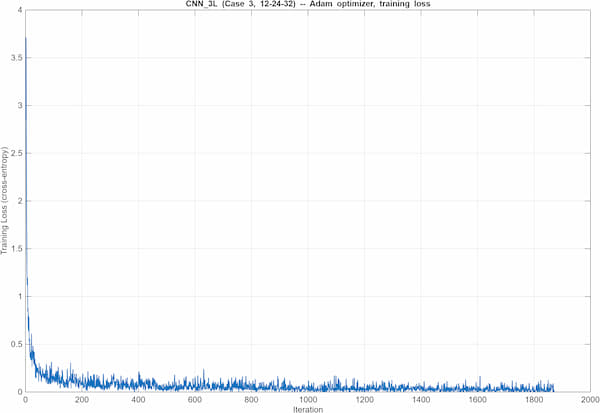Click the y-axis tick label 3
Screen dimensions: 600x413
[20, 105]
